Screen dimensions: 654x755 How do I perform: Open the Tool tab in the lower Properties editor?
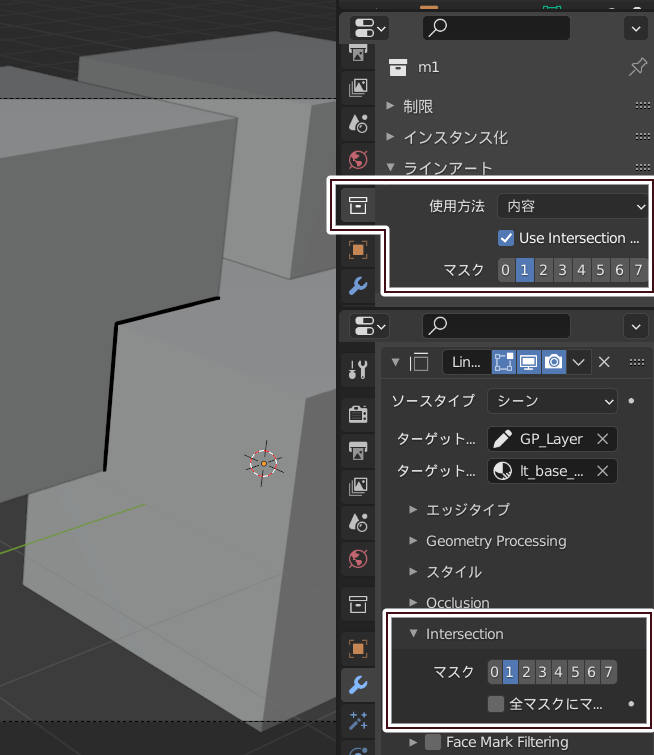[x=358, y=369]
